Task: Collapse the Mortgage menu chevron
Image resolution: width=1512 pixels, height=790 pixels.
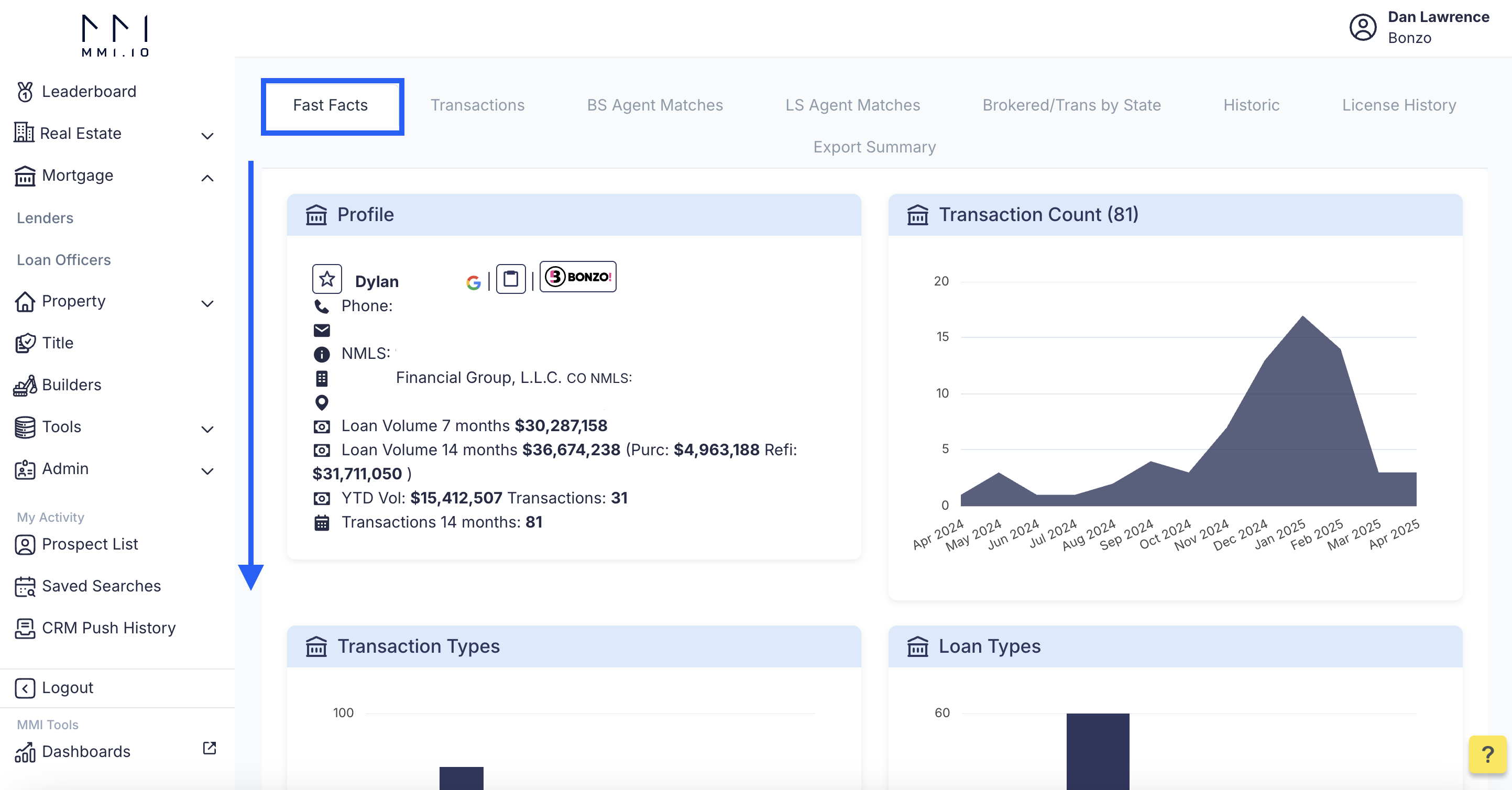Action: 207,178
